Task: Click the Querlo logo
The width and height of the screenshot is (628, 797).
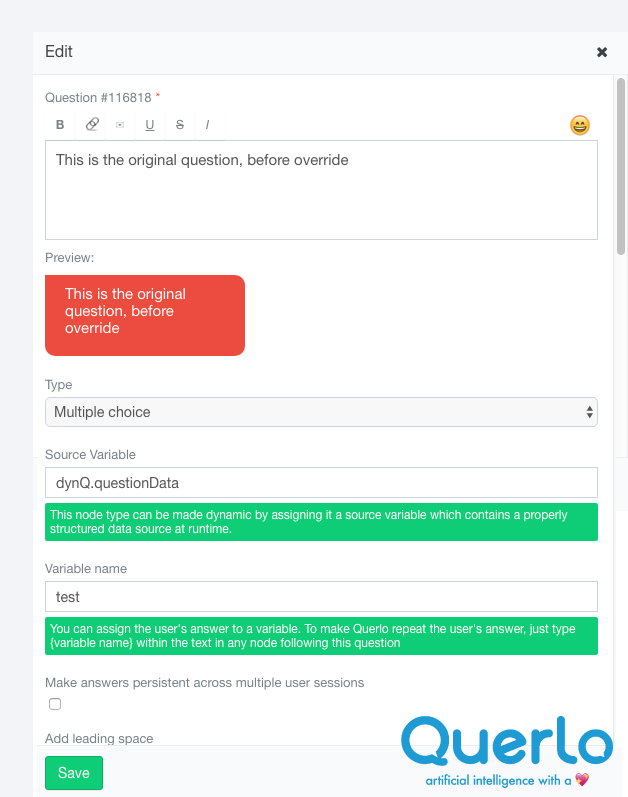Action: click(x=507, y=741)
